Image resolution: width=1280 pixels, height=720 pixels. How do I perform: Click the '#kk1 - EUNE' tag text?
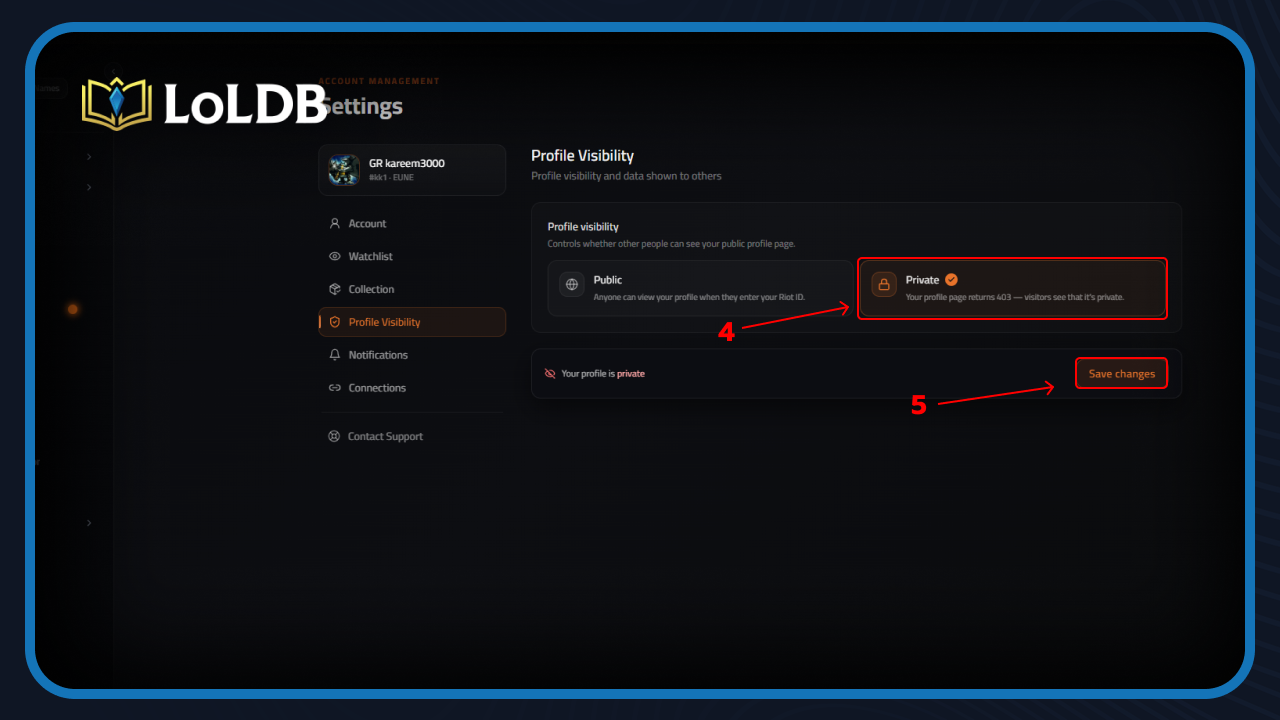(391, 177)
